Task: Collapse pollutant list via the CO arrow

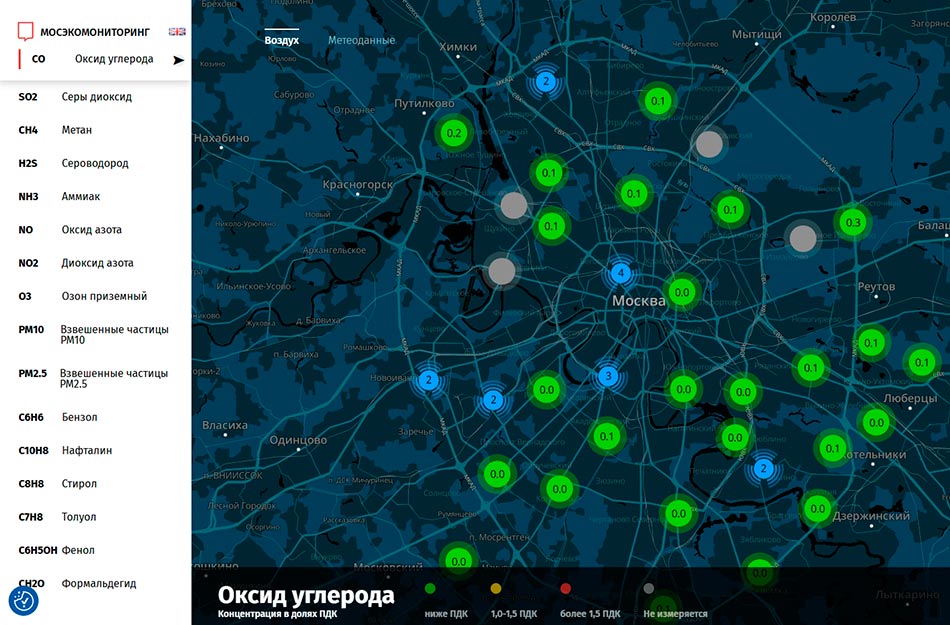Action: pyautogui.click(x=178, y=60)
